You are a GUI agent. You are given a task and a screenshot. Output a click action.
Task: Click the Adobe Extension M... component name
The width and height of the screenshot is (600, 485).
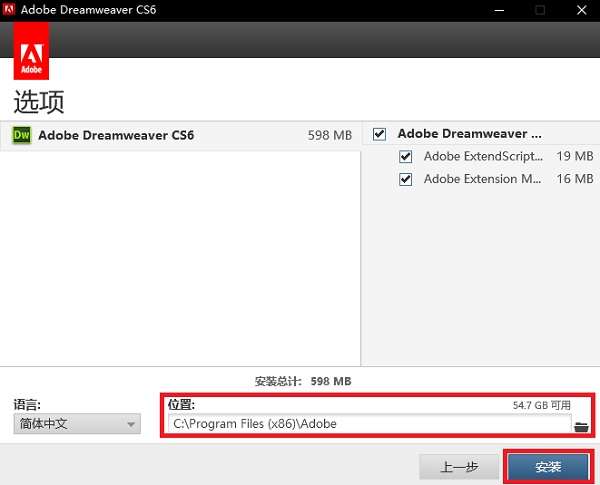pyautogui.click(x=483, y=179)
